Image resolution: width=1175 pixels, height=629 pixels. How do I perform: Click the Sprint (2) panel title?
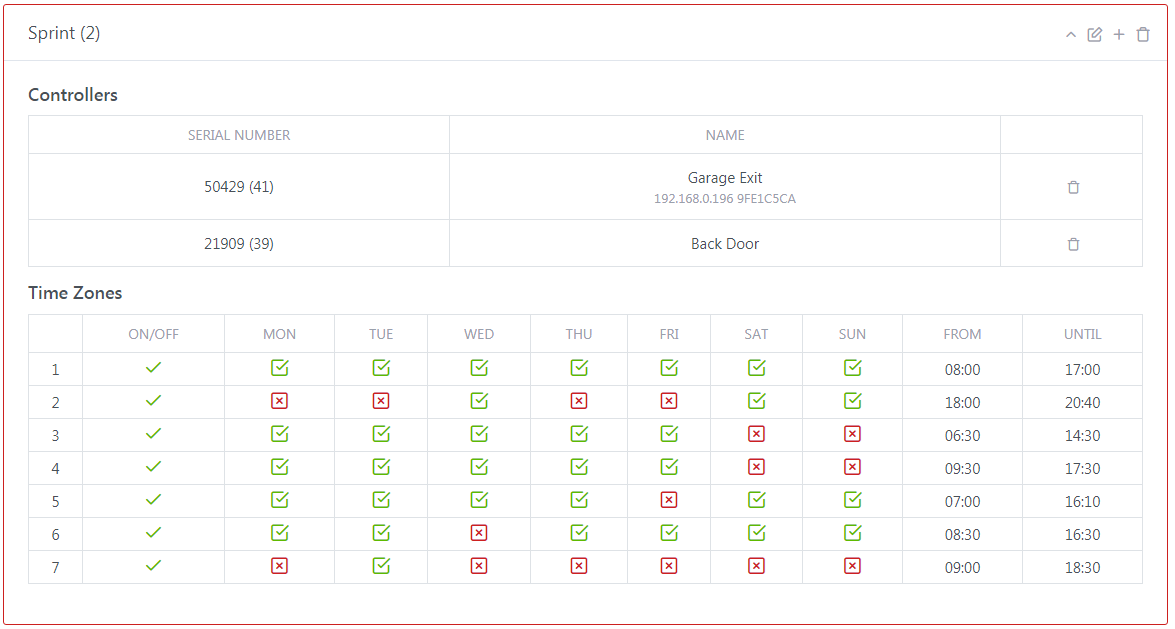coord(64,33)
